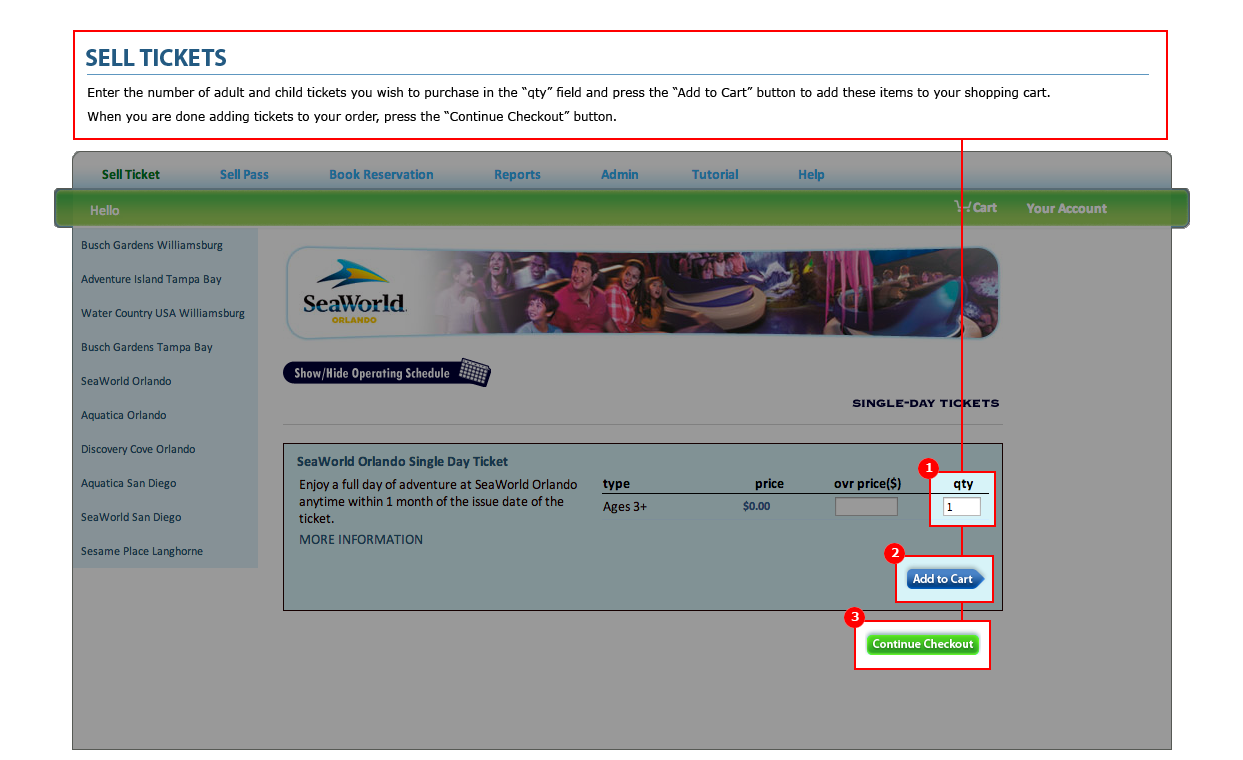Click SeaWorld Orlando Single Day Ticket title
This screenshot has height=760, width=1243.
click(402, 462)
